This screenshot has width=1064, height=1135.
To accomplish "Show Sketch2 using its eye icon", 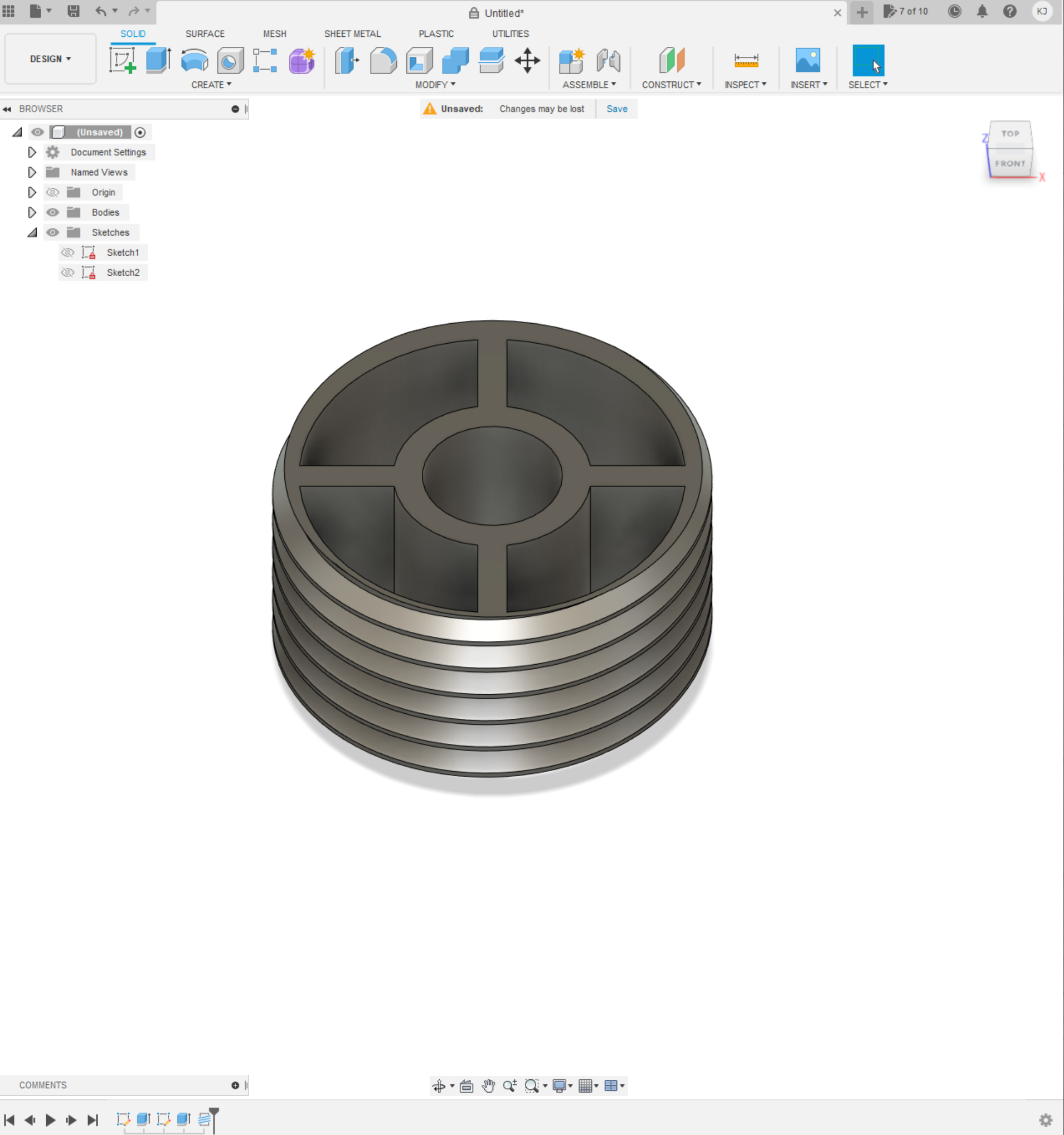I will pos(67,272).
